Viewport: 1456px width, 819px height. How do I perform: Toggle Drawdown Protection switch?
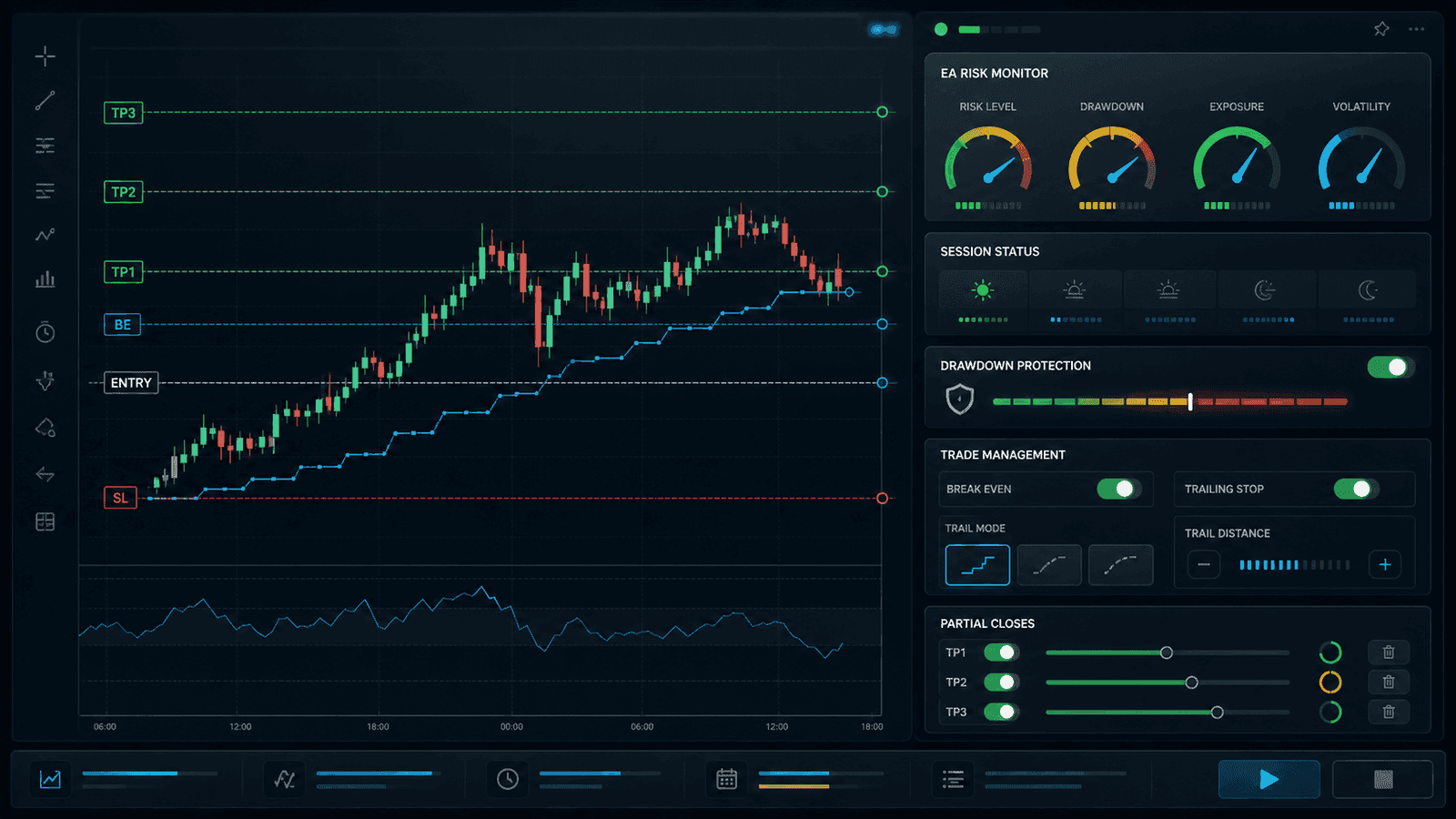point(1390,367)
